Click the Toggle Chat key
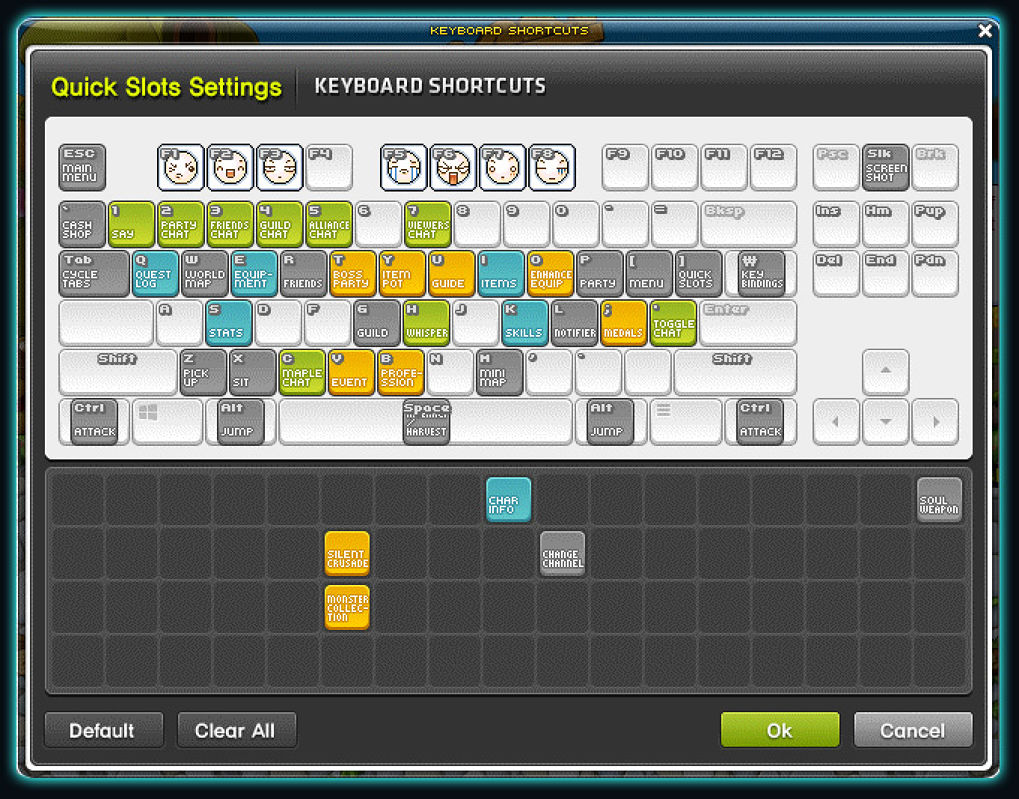Viewport: 1019px width, 799px height. [673, 323]
